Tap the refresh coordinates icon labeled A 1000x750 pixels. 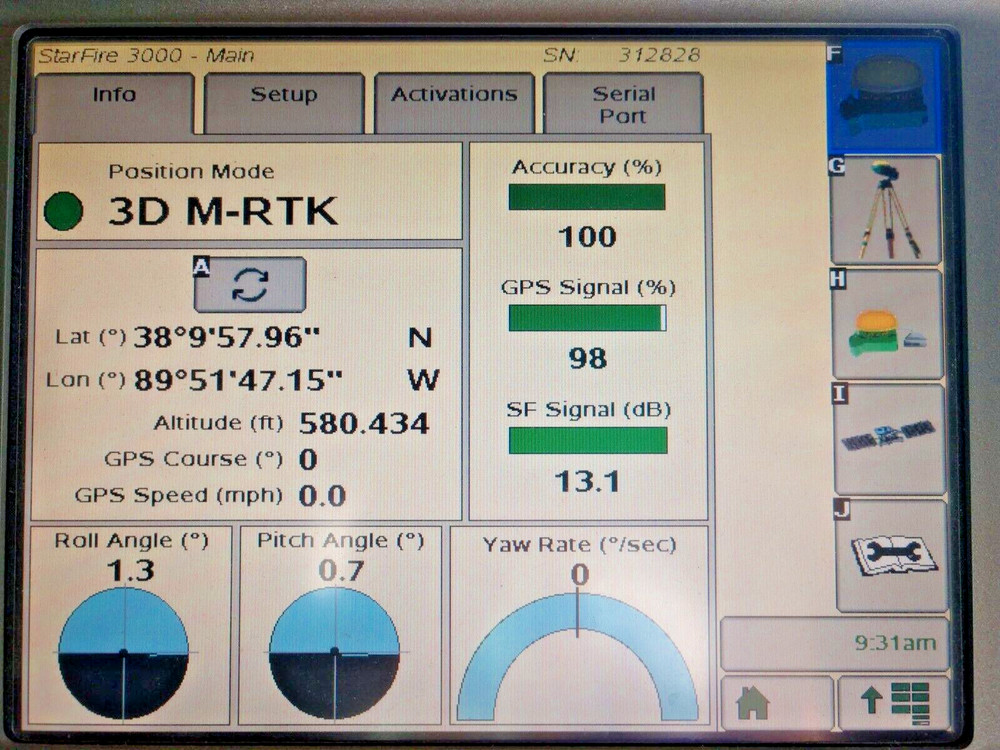(248, 287)
